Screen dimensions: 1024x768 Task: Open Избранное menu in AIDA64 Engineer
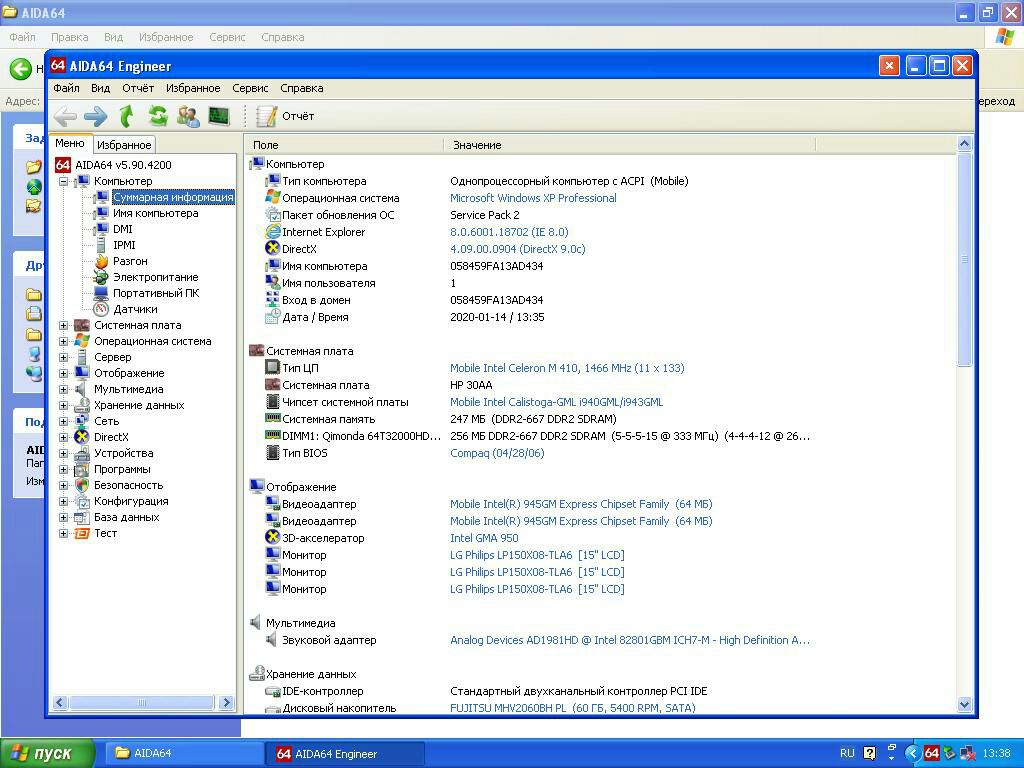pyautogui.click(x=193, y=88)
